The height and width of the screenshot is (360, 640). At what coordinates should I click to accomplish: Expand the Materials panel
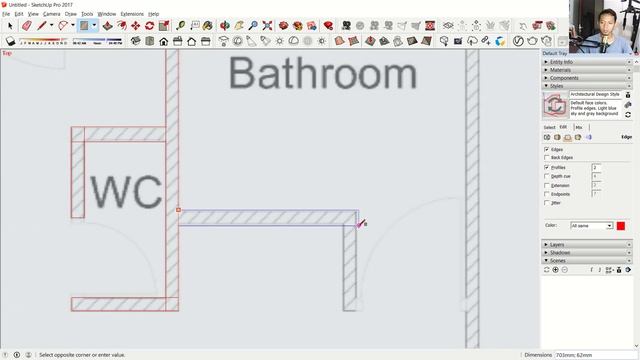pyautogui.click(x=587, y=70)
